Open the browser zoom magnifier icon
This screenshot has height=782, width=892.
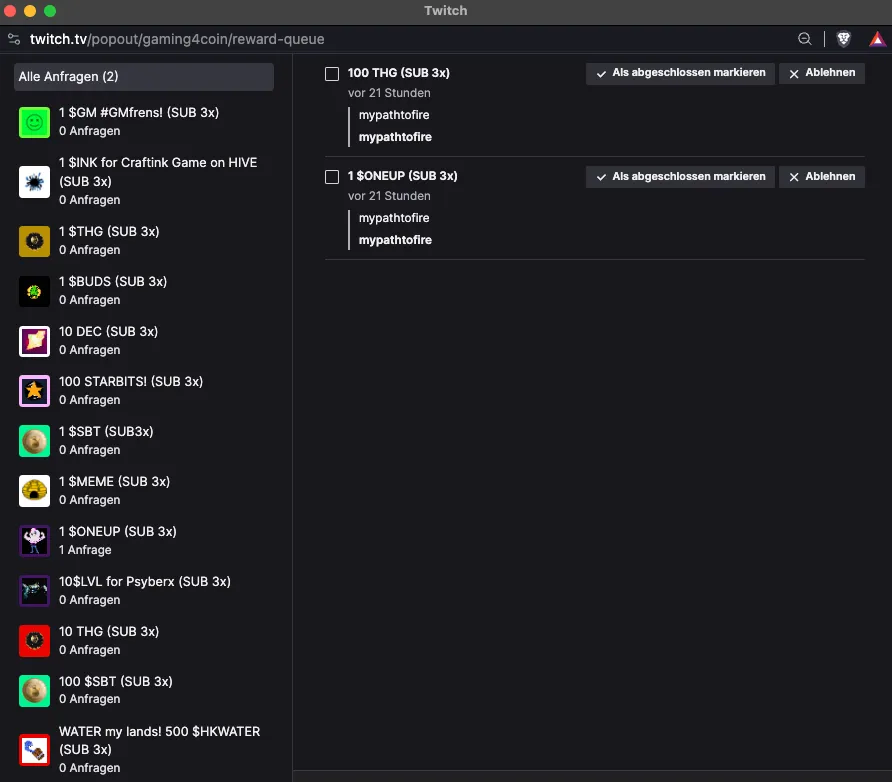[804, 39]
